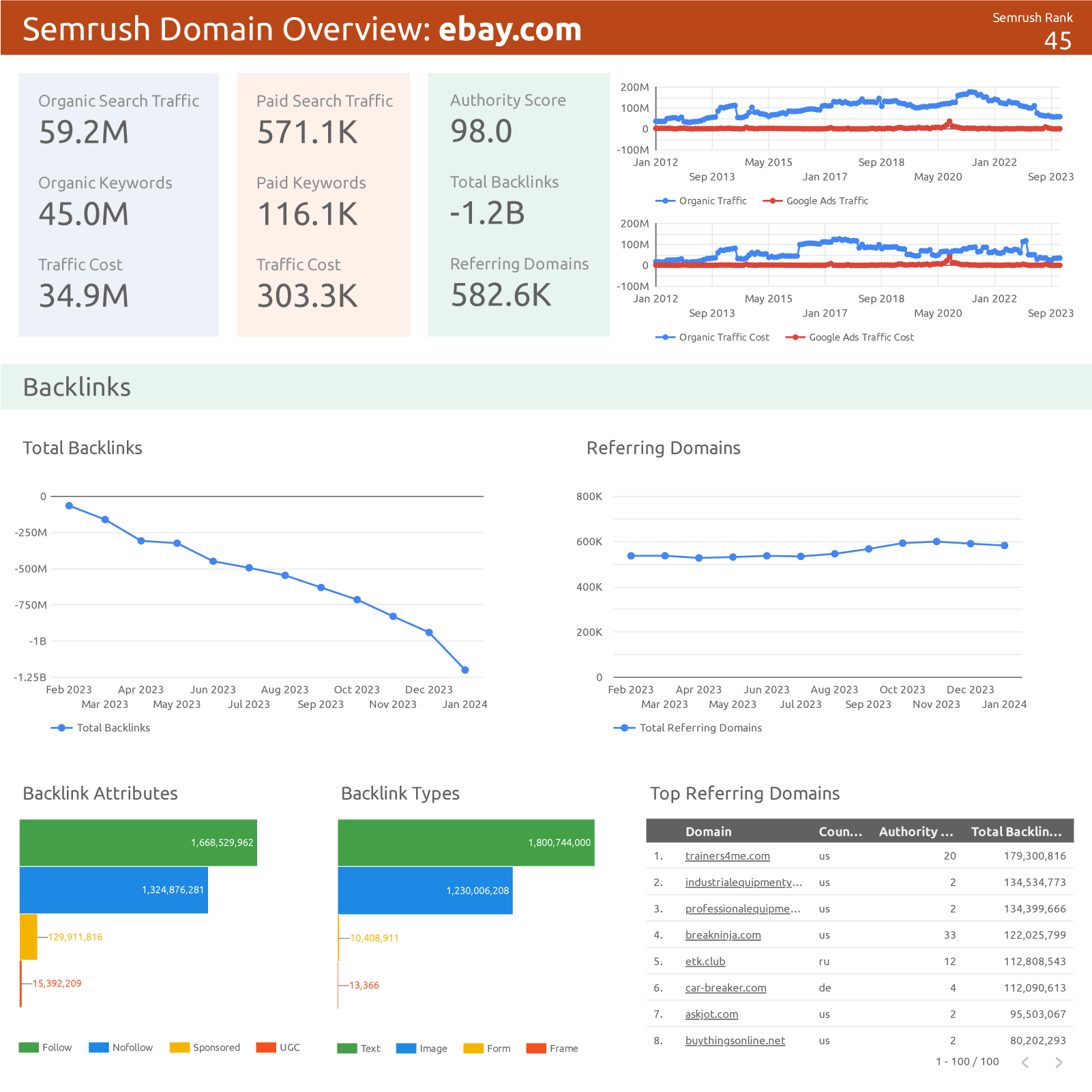Select the Jan 2024 data point on Total Backlinks chart
Viewport: 1092px width, 1092px height.
coord(465,670)
